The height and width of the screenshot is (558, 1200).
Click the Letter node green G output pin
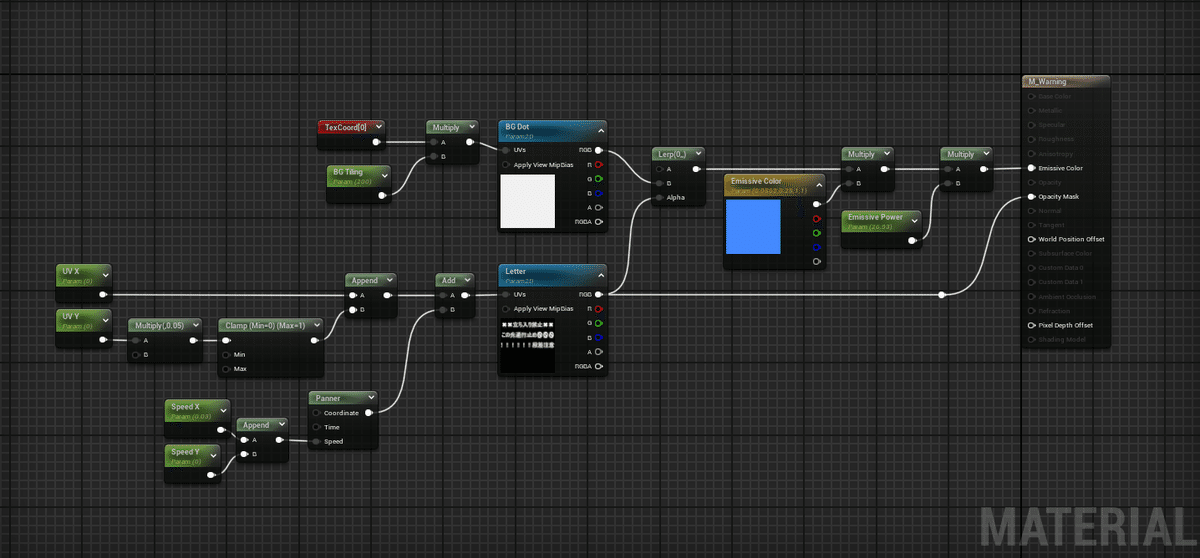(x=599, y=323)
